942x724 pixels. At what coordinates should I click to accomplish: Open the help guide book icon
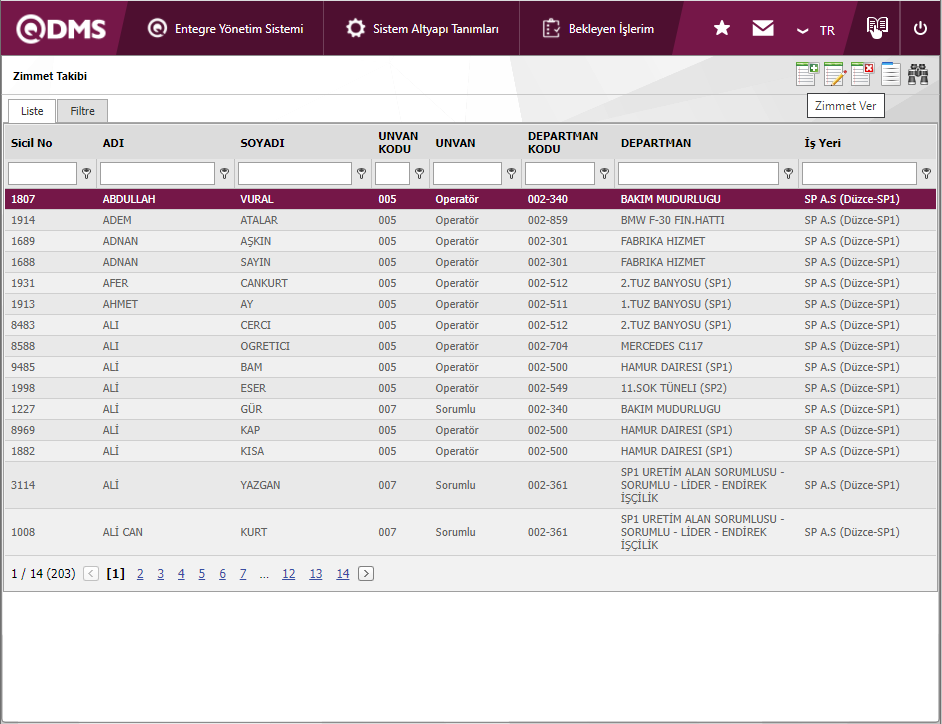click(x=877, y=28)
